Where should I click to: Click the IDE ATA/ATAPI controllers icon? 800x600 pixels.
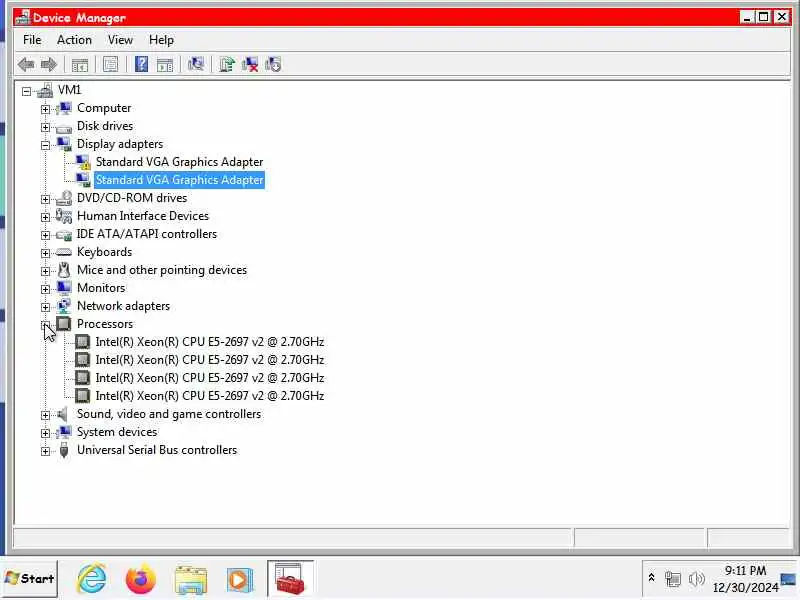click(64, 235)
